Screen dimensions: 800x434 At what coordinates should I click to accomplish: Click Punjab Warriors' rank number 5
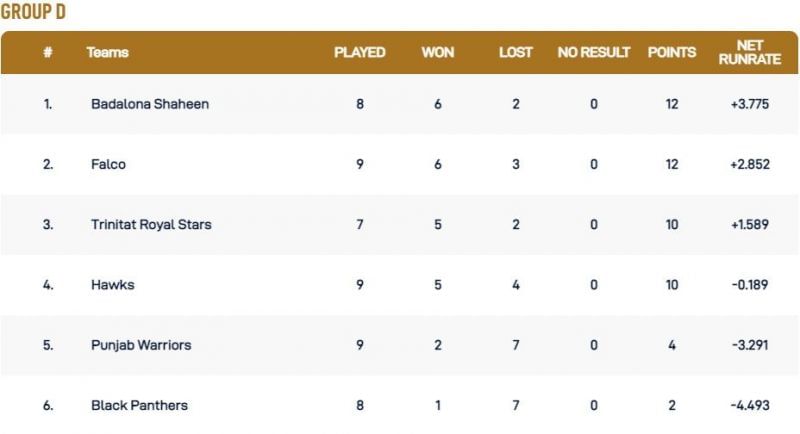click(48, 345)
